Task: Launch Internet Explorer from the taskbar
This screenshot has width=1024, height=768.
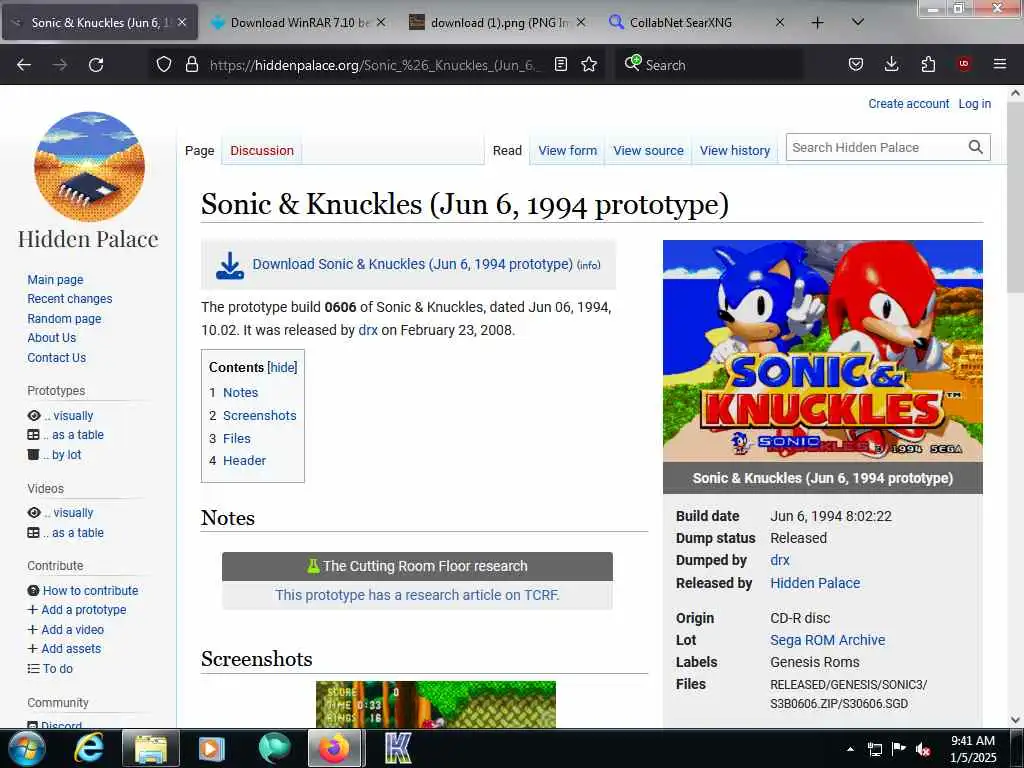Action: 89,749
